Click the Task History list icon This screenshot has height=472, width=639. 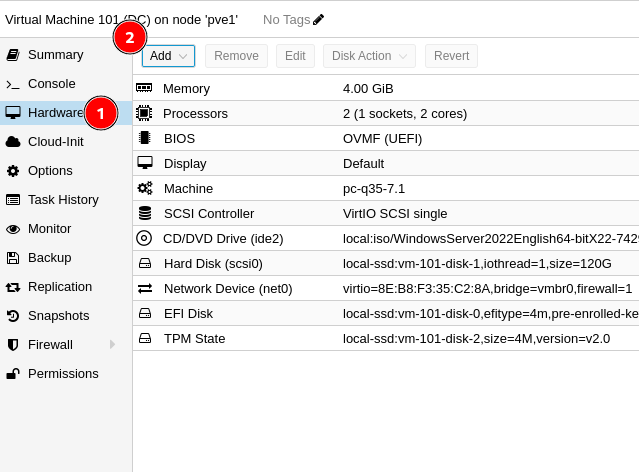13,200
